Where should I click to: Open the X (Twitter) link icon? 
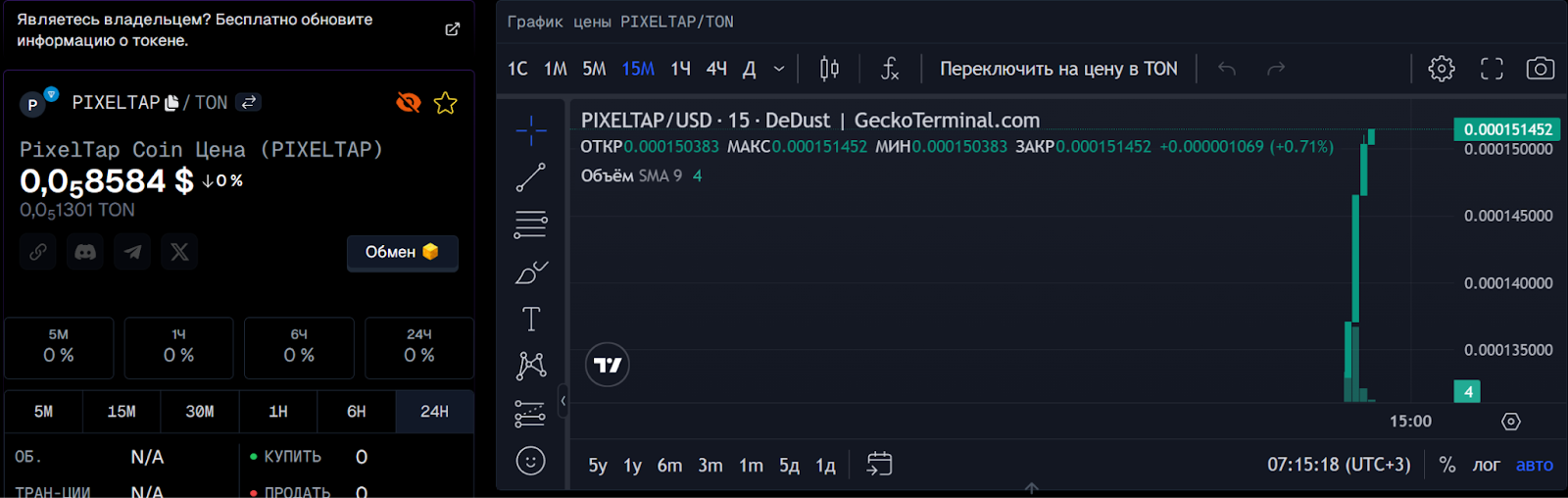[x=179, y=252]
